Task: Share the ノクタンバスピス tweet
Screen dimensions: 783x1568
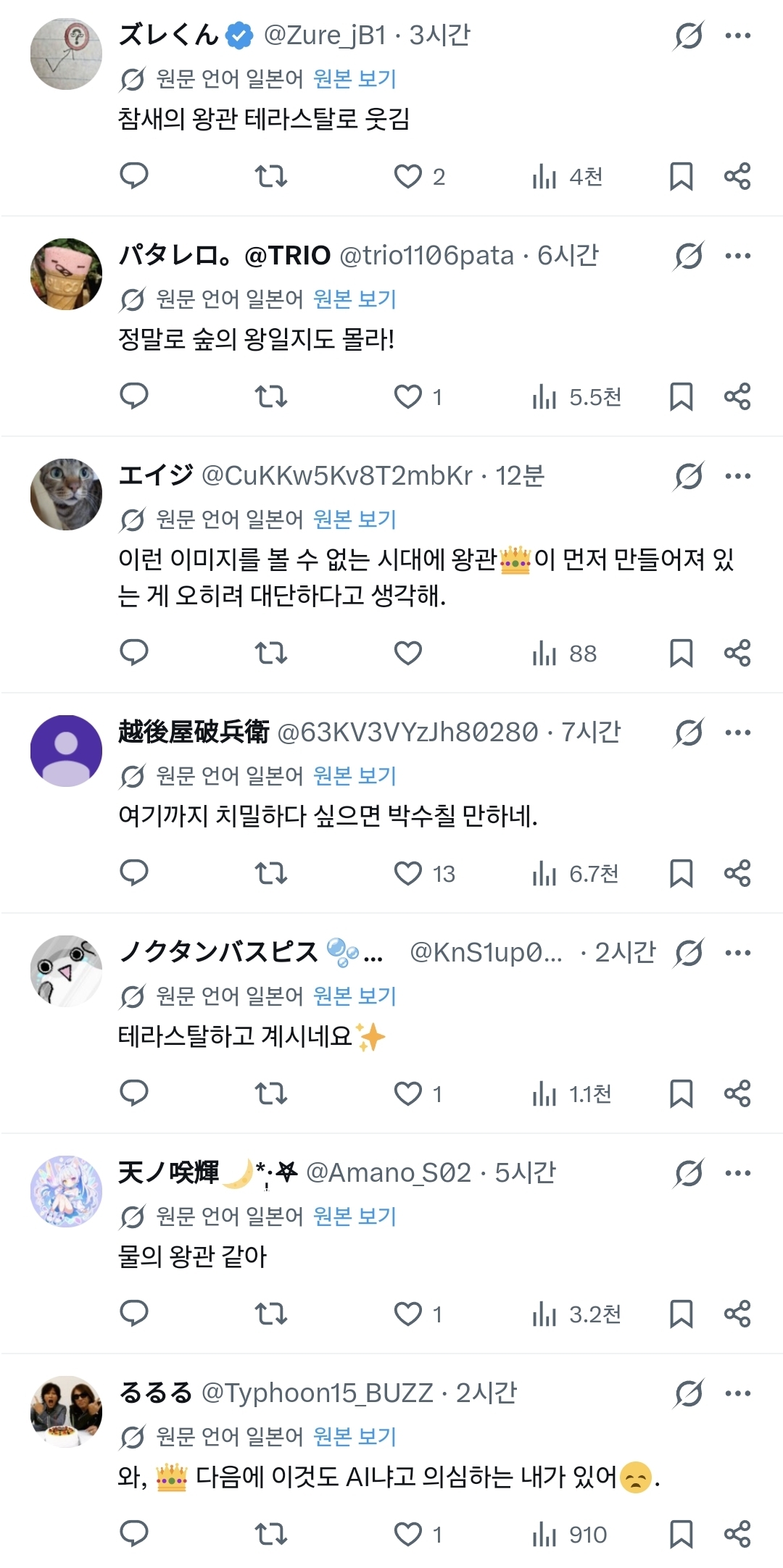Action: click(x=737, y=1093)
